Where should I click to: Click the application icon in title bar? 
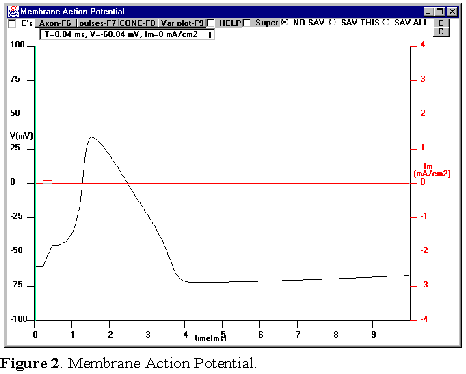tap(14, 12)
